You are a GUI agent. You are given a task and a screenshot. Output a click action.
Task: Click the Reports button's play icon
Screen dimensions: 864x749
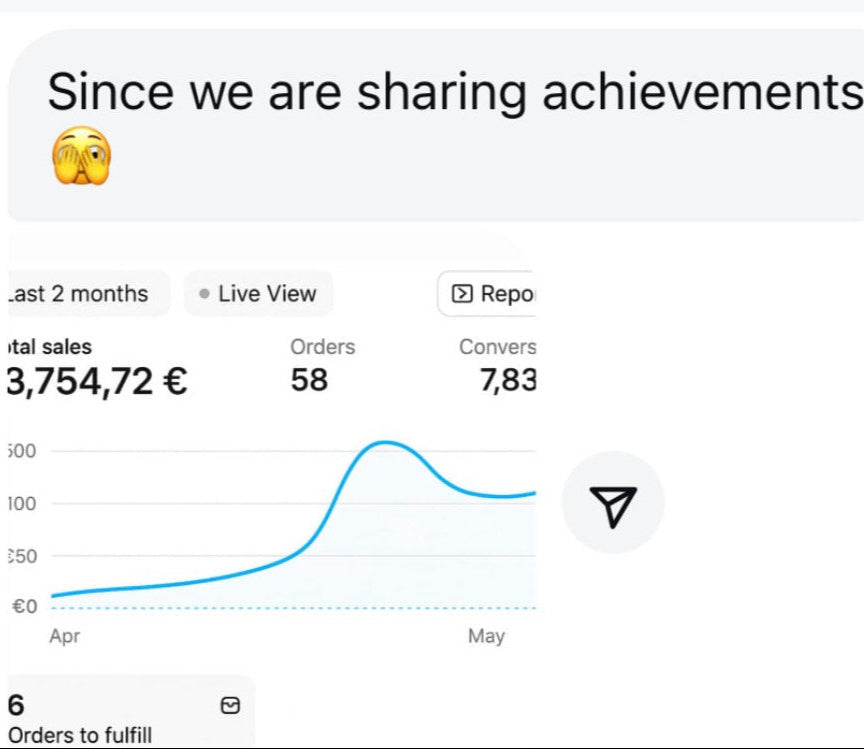pos(462,294)
